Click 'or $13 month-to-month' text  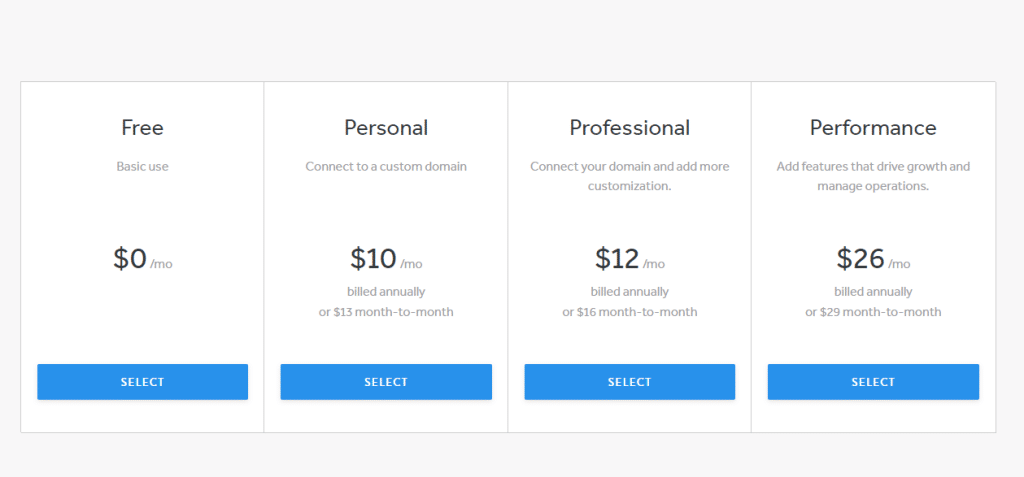386,312
